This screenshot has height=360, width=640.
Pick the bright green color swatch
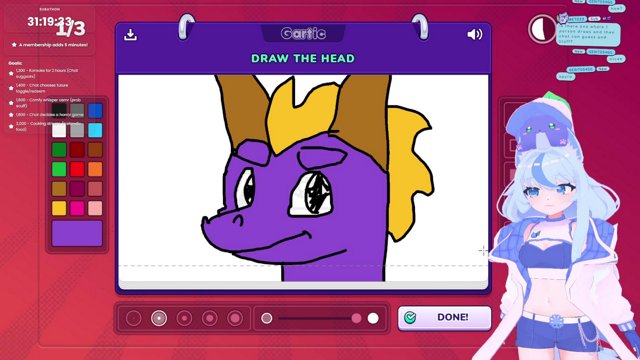(59, 169)
